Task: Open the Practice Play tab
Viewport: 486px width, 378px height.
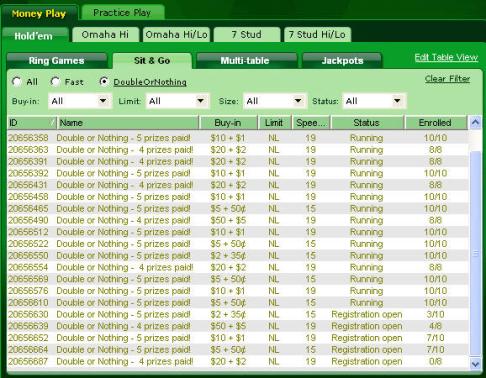Action: click(122, 13)
